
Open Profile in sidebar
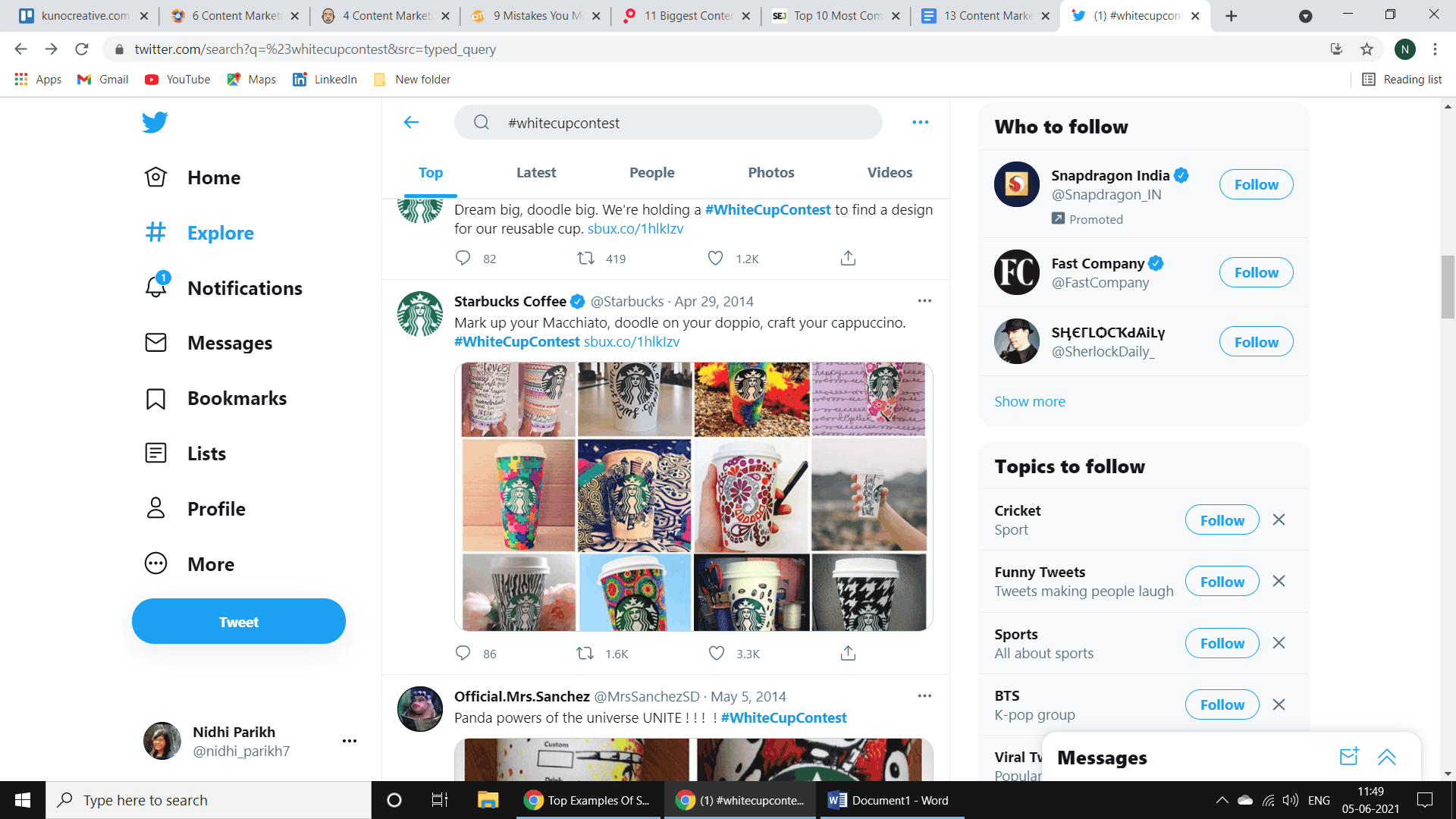tap(194, 509)
